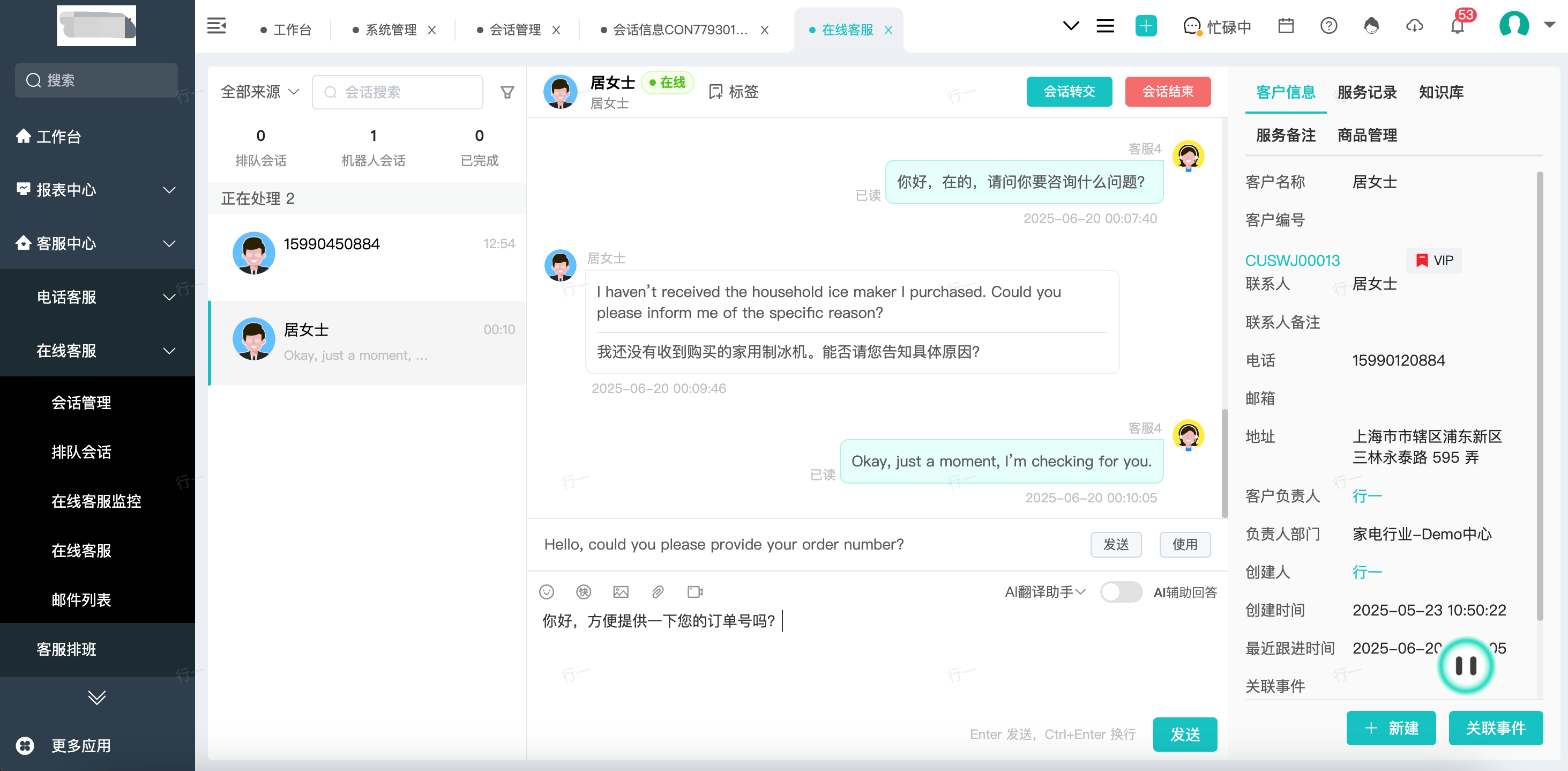
Task: Open the tab list dropdown chevron in header
Action: point(1071,26)
